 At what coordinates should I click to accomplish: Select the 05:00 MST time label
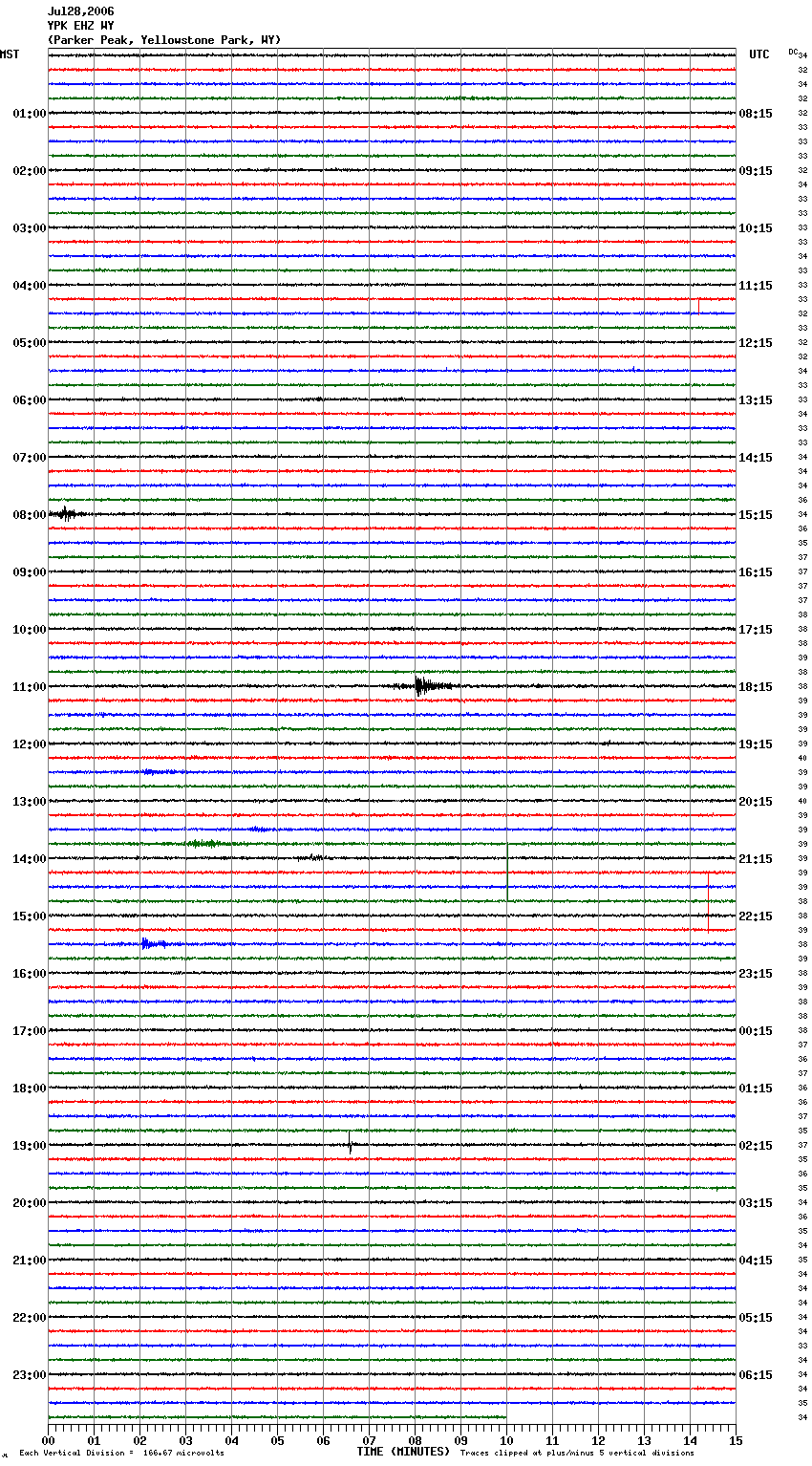coord(30,343)
